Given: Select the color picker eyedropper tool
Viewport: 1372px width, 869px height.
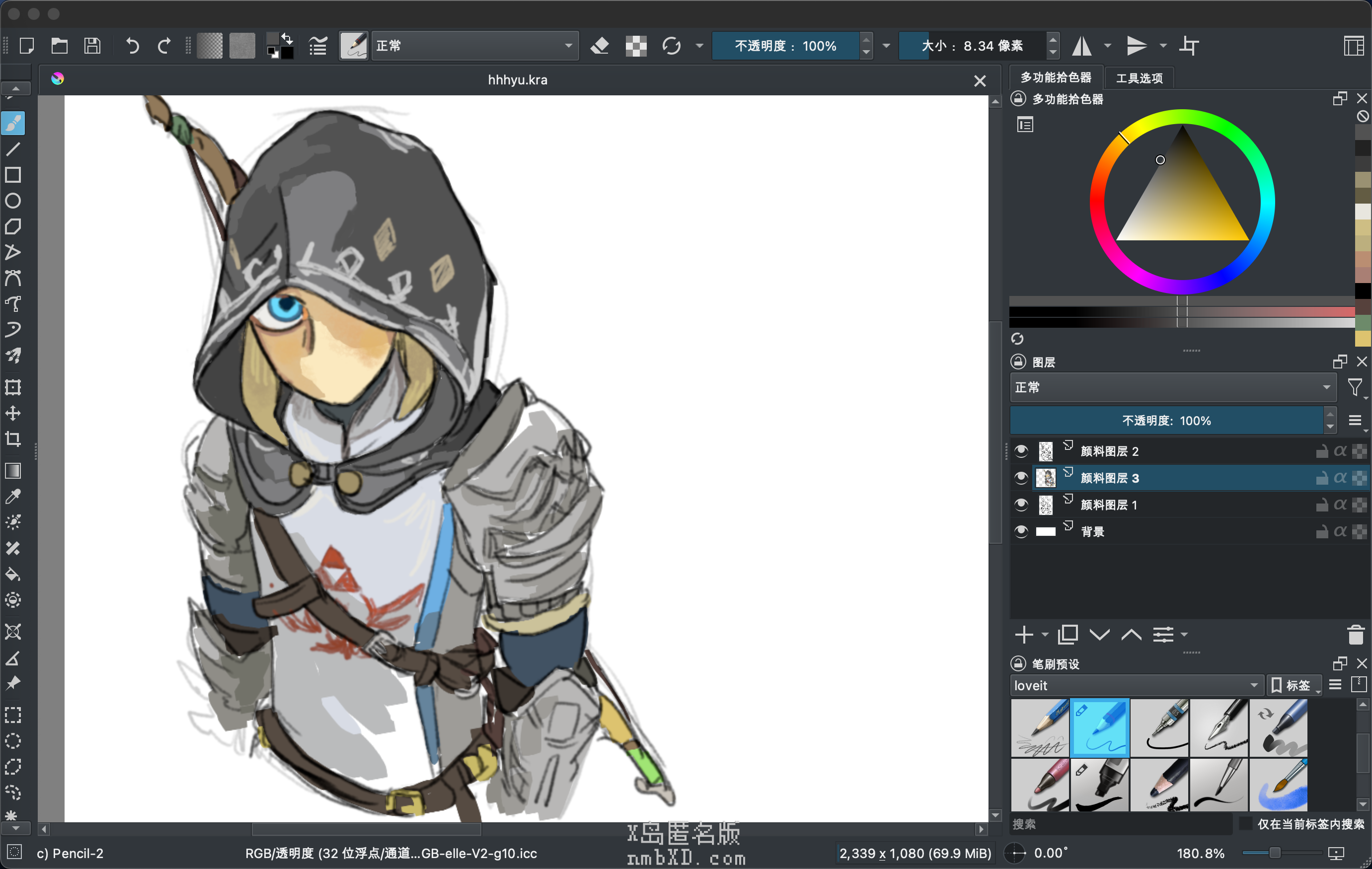Looking at the screenshot, I should [x=13, y=497].
